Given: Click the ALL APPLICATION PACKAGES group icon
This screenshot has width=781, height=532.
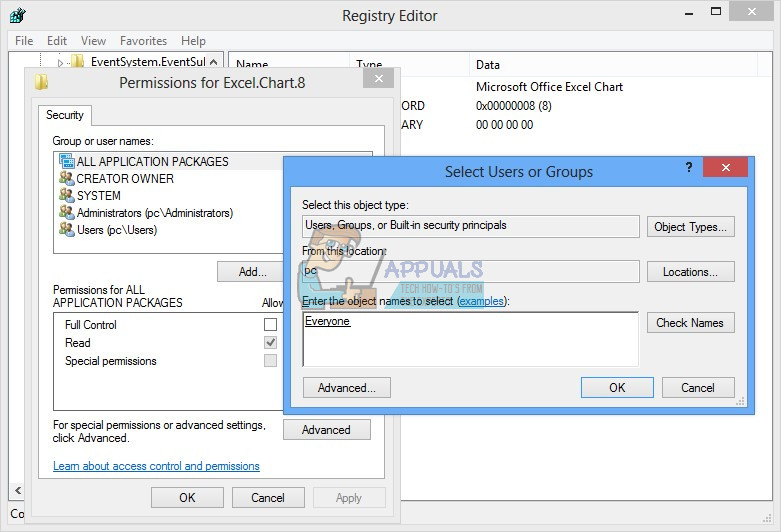Looking at the screenshot, I should (x=67, y=161).
